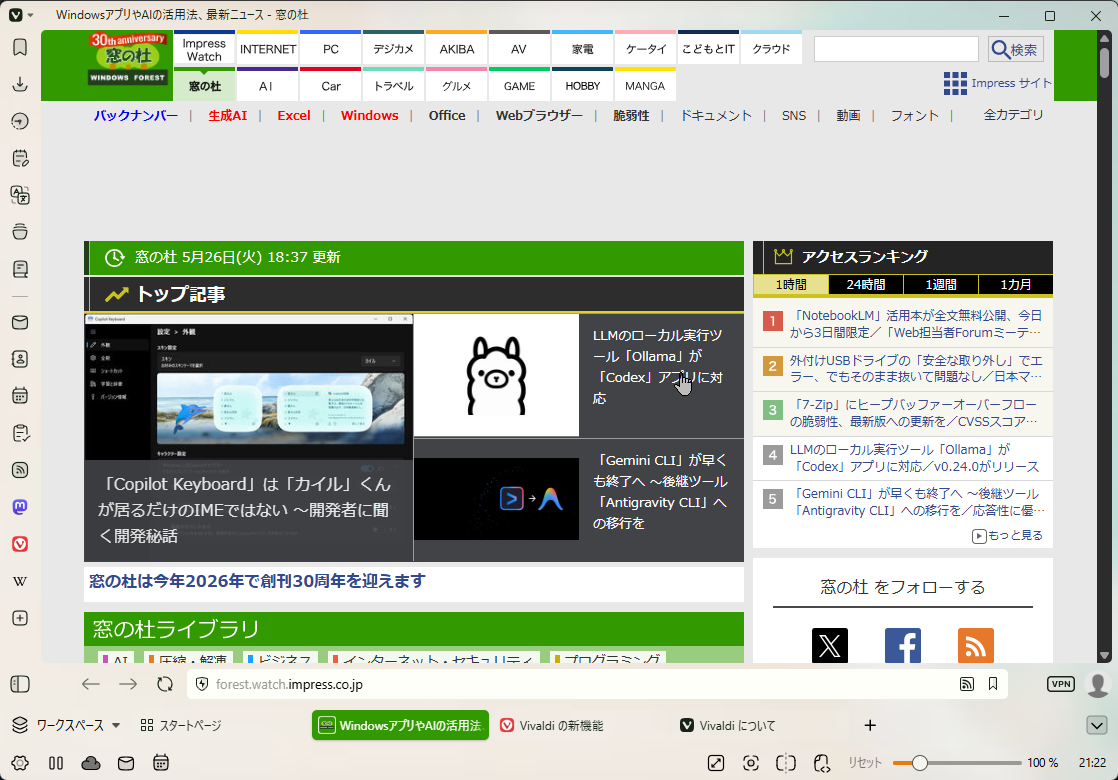Open the Contacts panel in sidebar
The height and width of the screenshot is (780, 1118).
pyautogui.click(x=20, y=359)
